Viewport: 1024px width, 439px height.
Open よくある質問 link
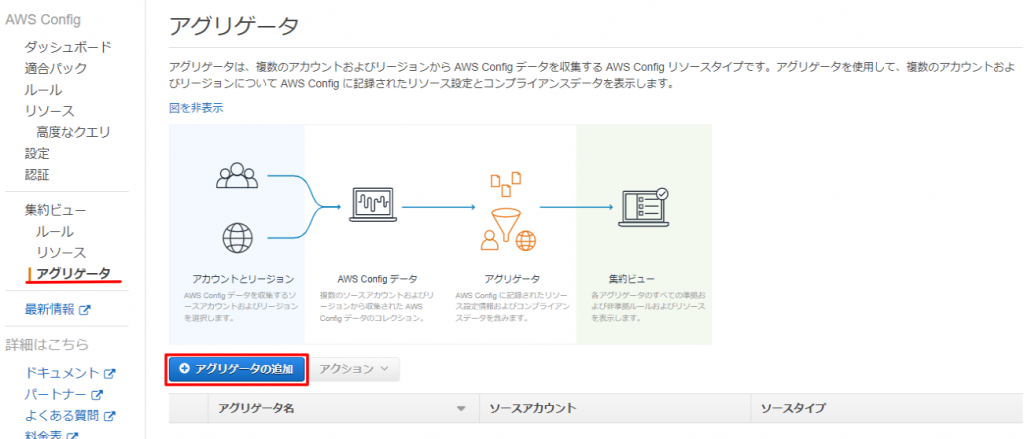coord(61,415)
